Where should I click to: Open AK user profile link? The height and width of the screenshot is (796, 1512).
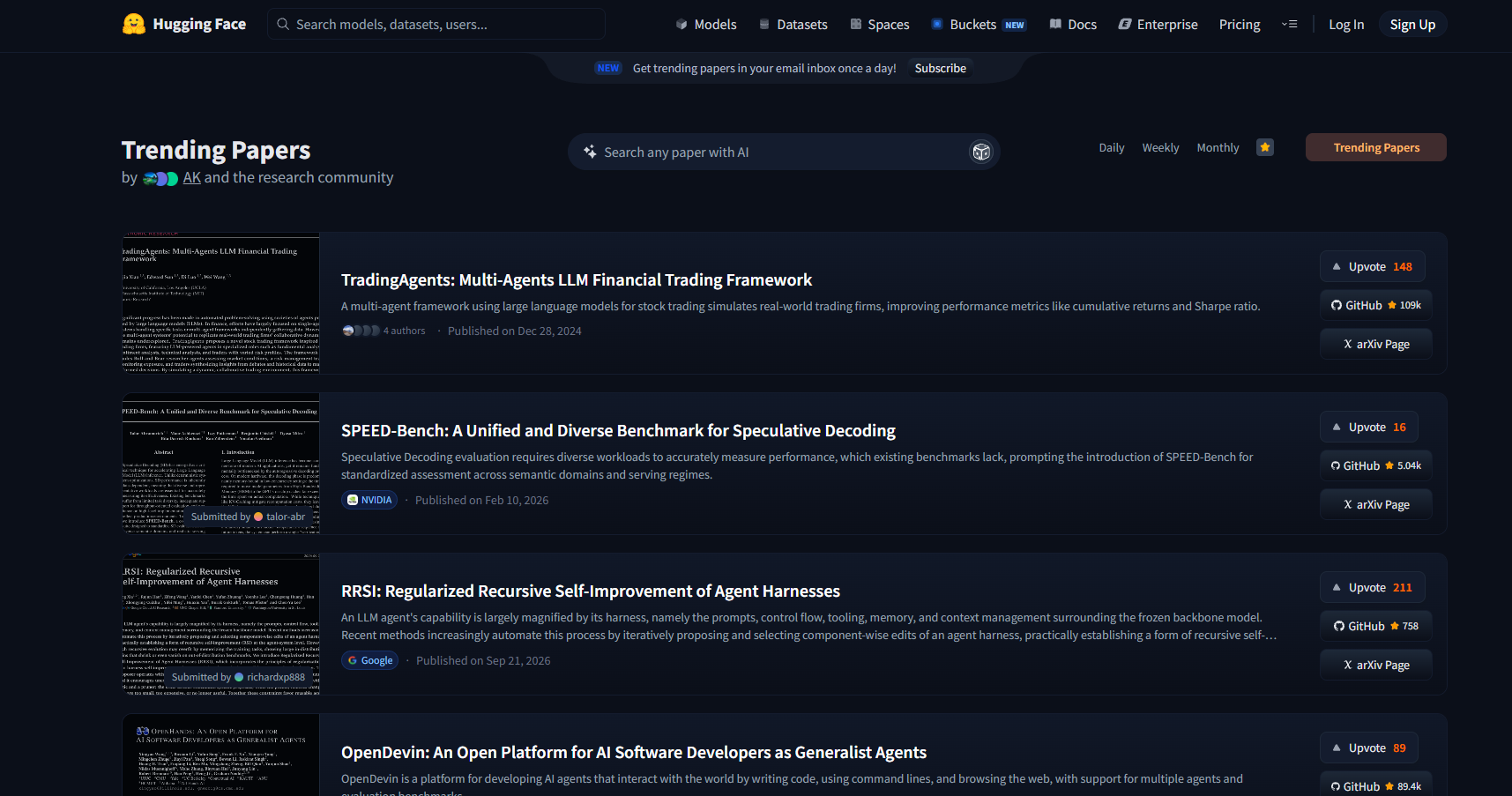coord(192,177)
